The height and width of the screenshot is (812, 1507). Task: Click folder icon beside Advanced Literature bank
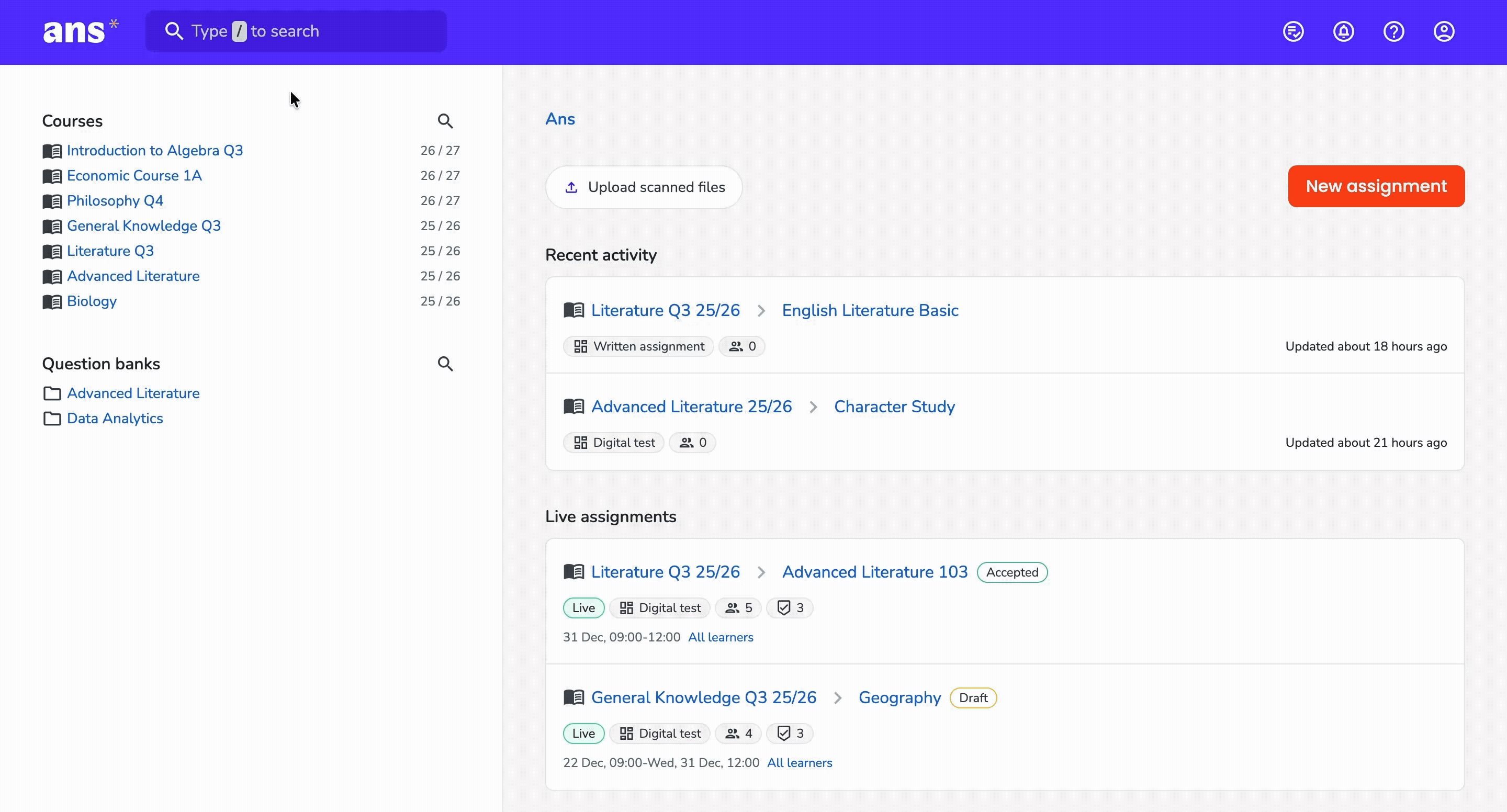coord(52,394)
